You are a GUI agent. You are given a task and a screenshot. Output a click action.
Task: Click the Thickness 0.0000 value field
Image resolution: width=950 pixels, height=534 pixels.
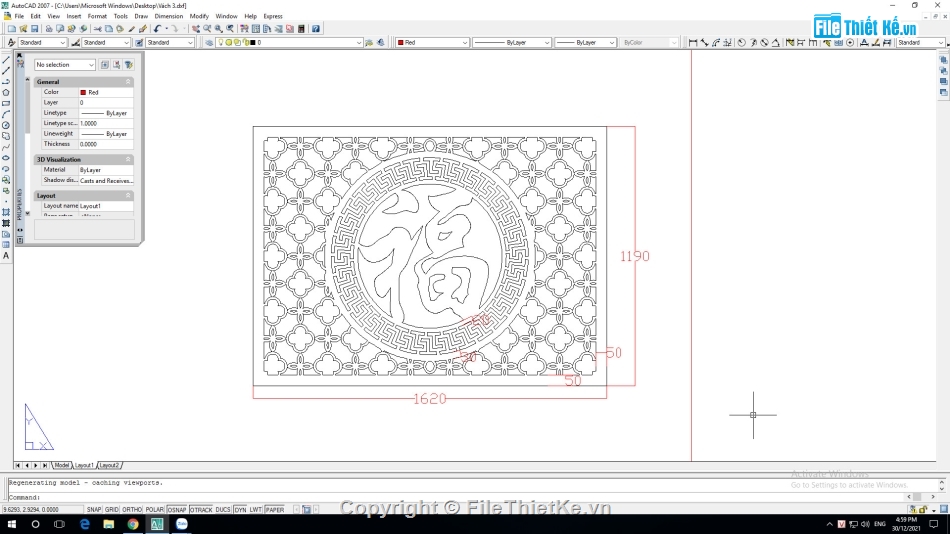click(106, 144)
